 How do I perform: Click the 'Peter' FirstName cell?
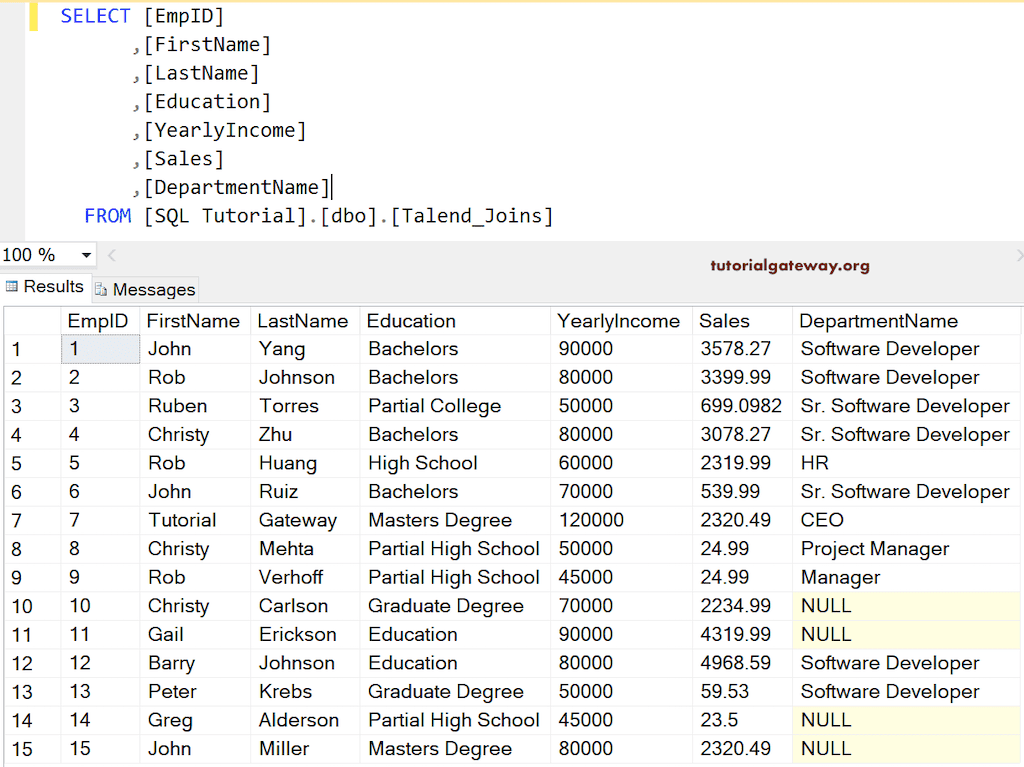(195, 691)
